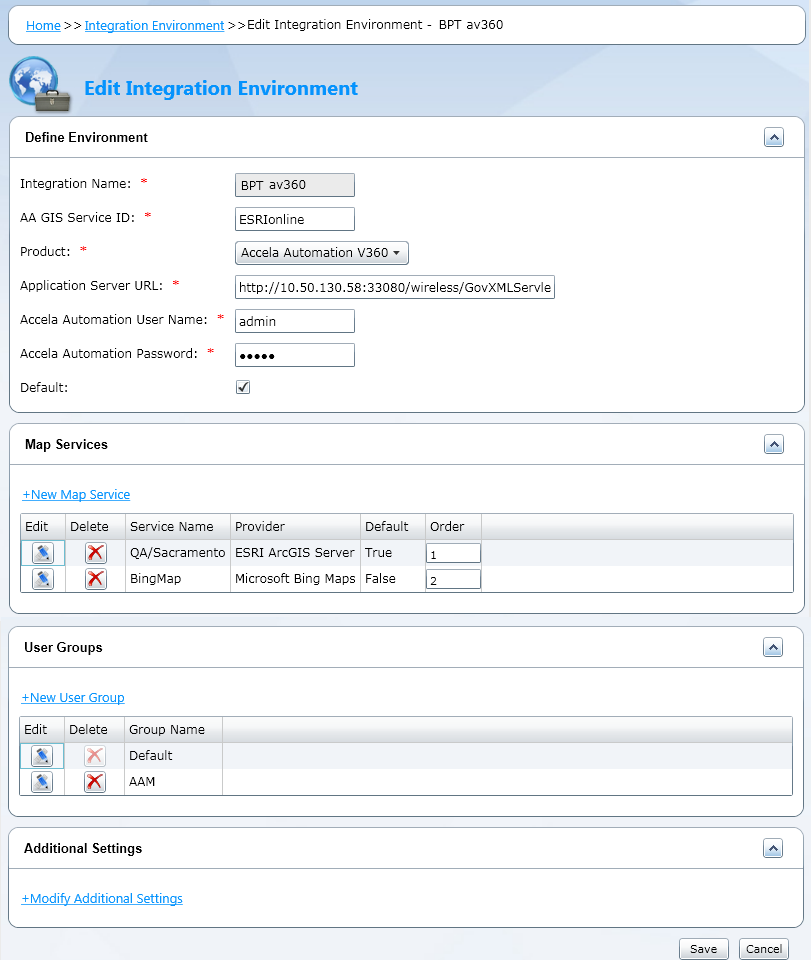Click the edit icon for the Default user group

pos(40,755)
